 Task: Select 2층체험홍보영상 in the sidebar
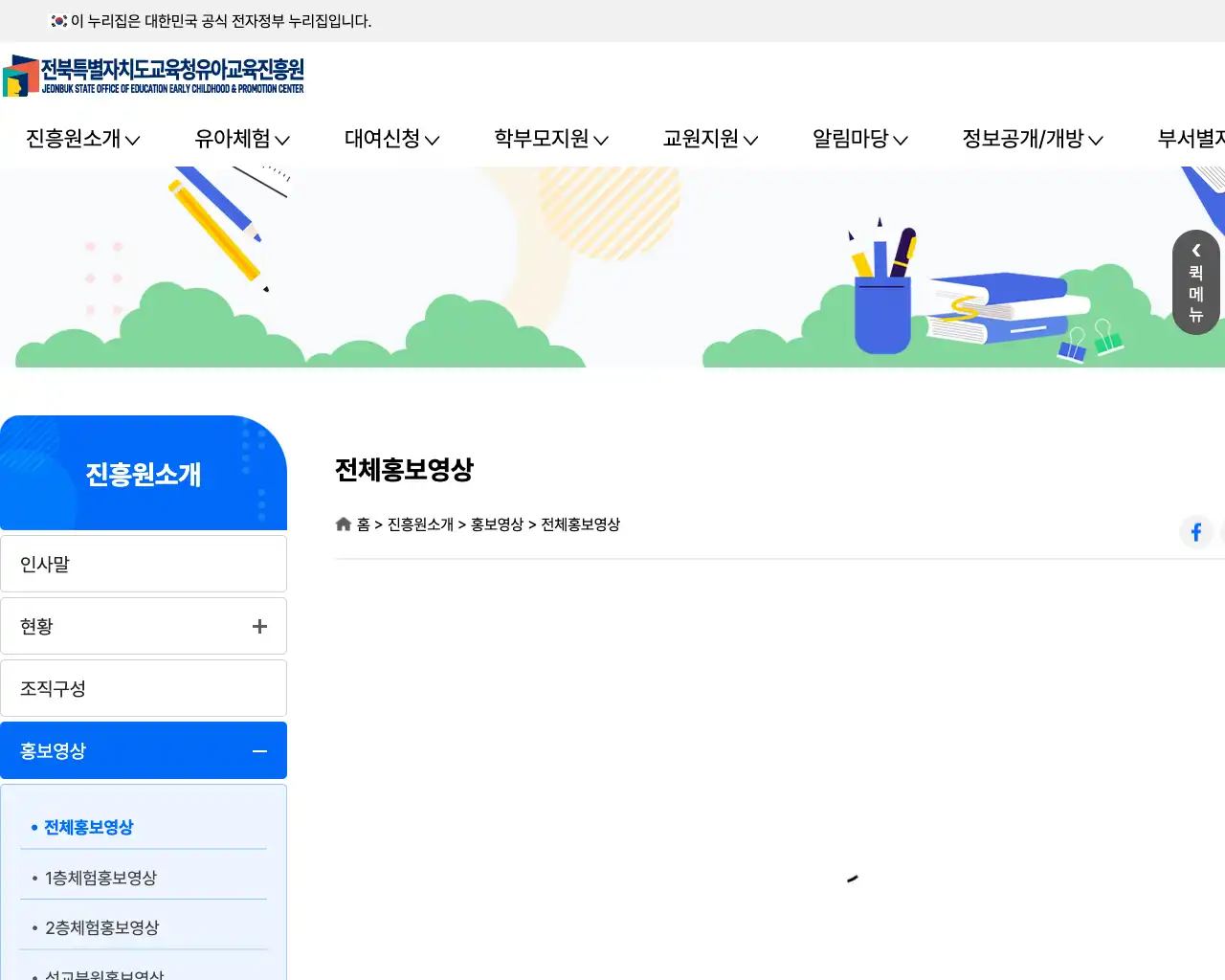(100, 926)
